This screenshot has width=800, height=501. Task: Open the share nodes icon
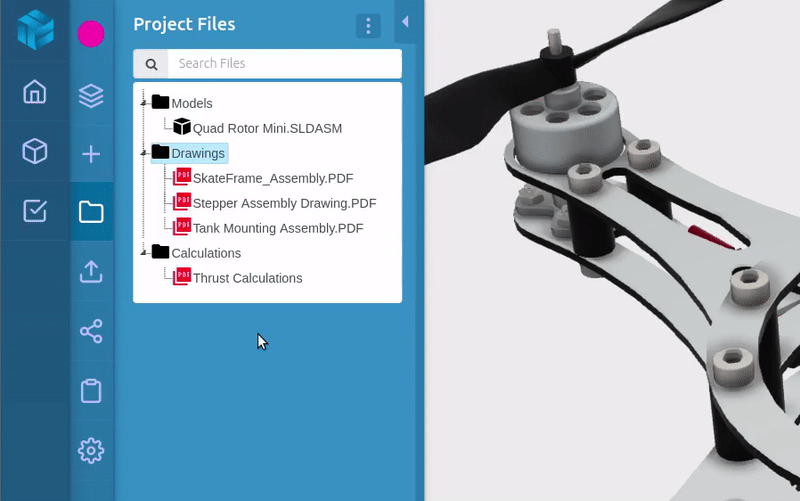(91, 331)
